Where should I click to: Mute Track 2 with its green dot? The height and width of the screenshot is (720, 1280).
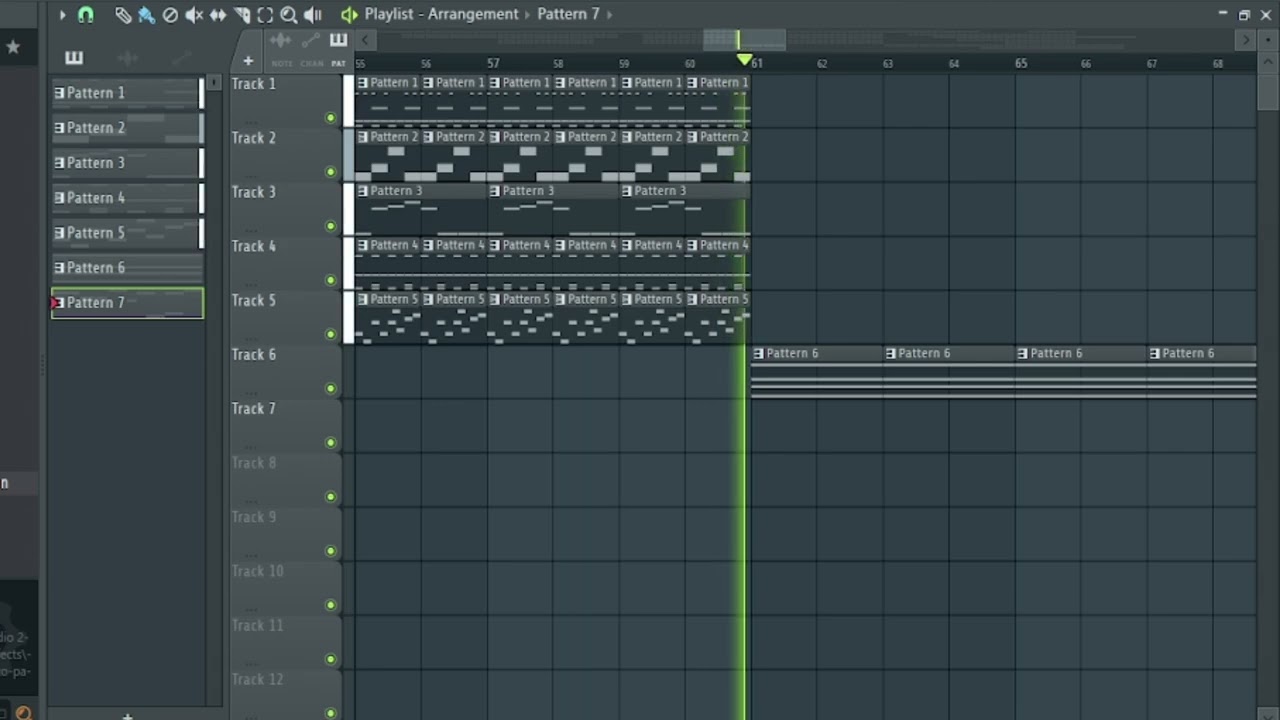(331, 172)
